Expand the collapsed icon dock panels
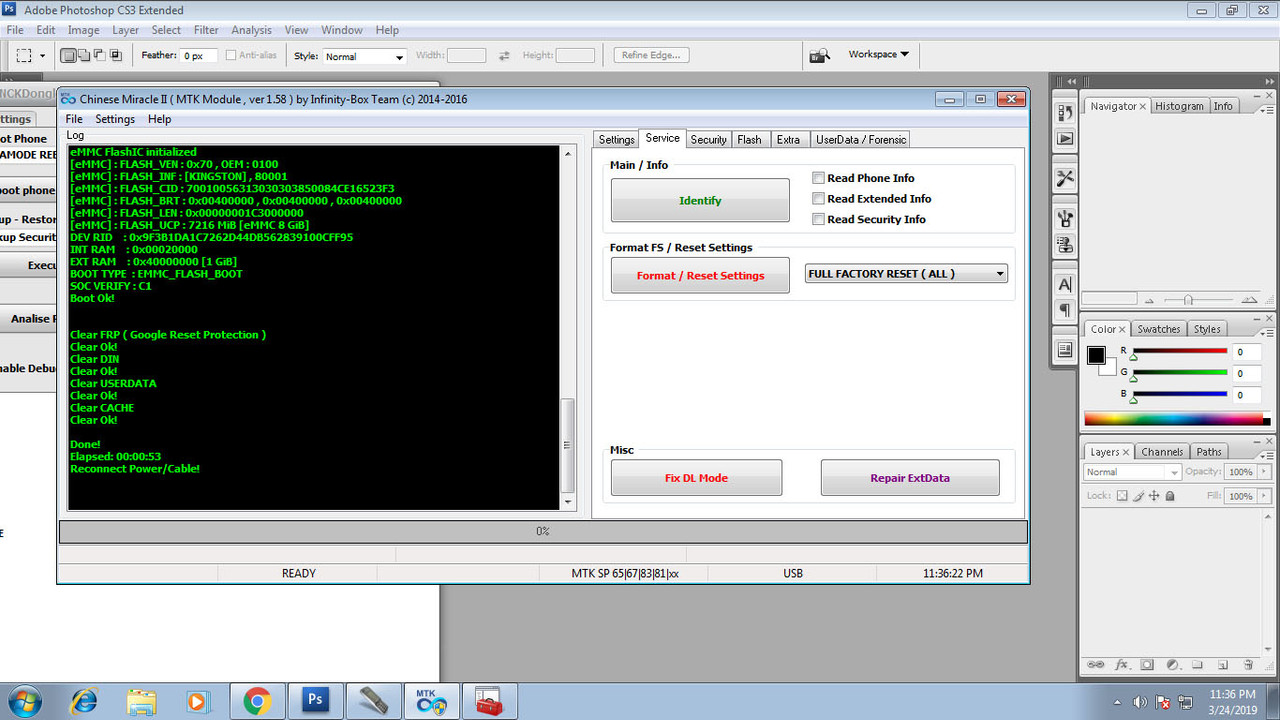Viewport: 1280px width, 720px height. [1072, 81]
